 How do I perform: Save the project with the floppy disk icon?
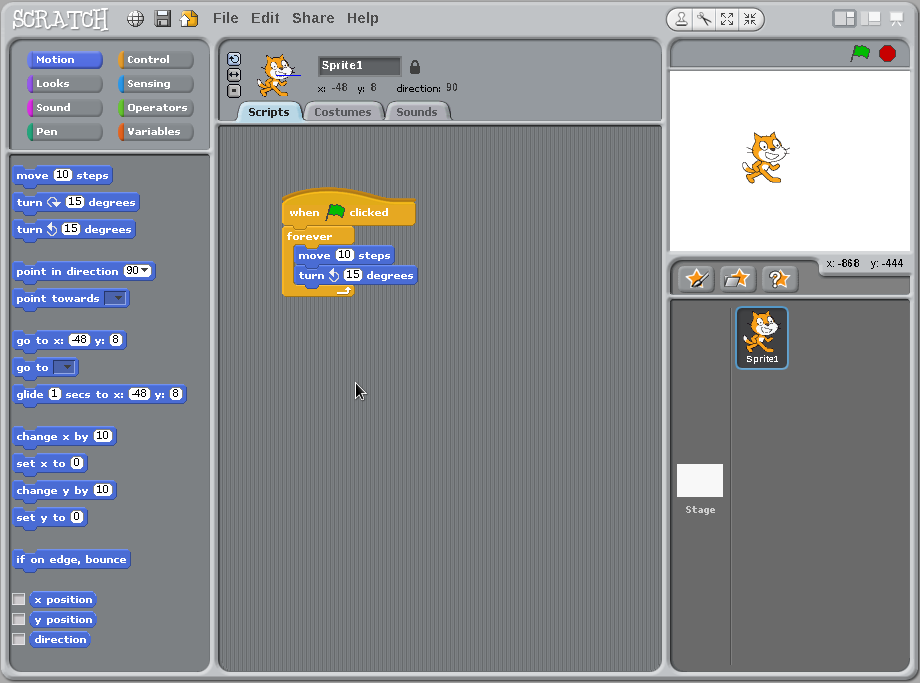pyautogui.click(x=163, y=19)
